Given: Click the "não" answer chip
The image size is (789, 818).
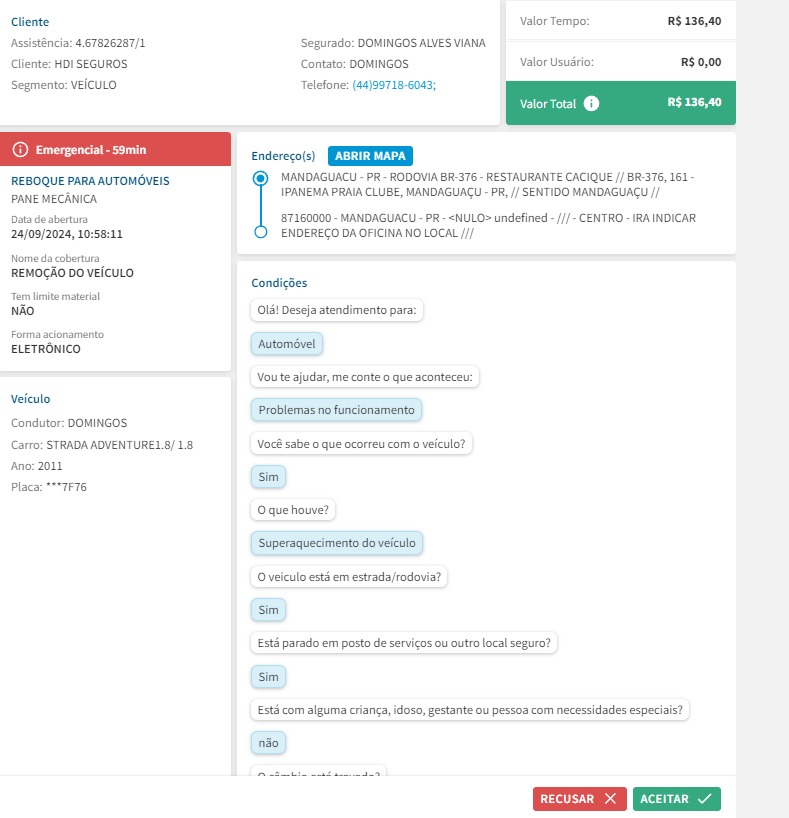Looking at the screenshot, I should [x=268, y=743].
